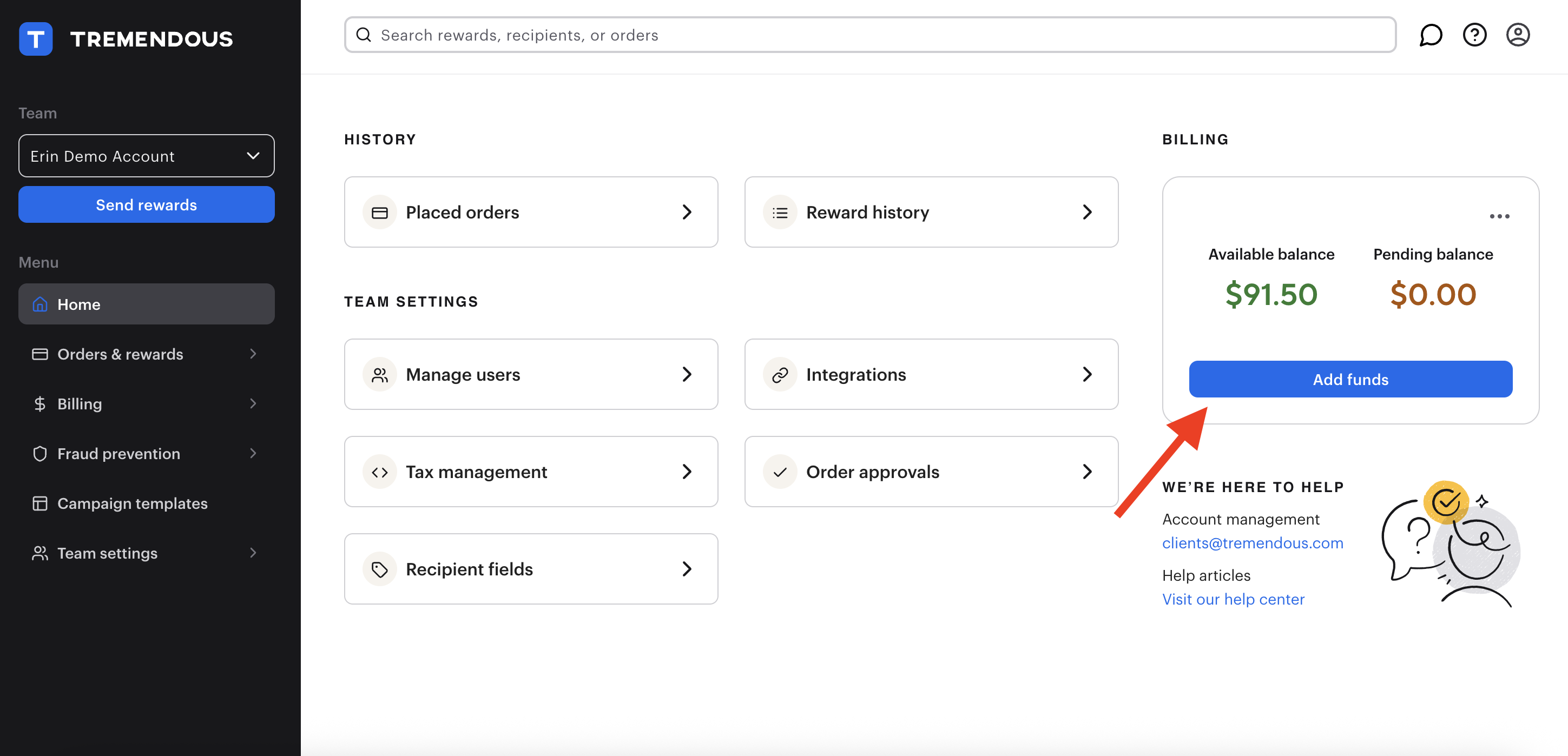Click the Send rewards button
Viewport: 1568px width, 756px height.
click(146, 205)
